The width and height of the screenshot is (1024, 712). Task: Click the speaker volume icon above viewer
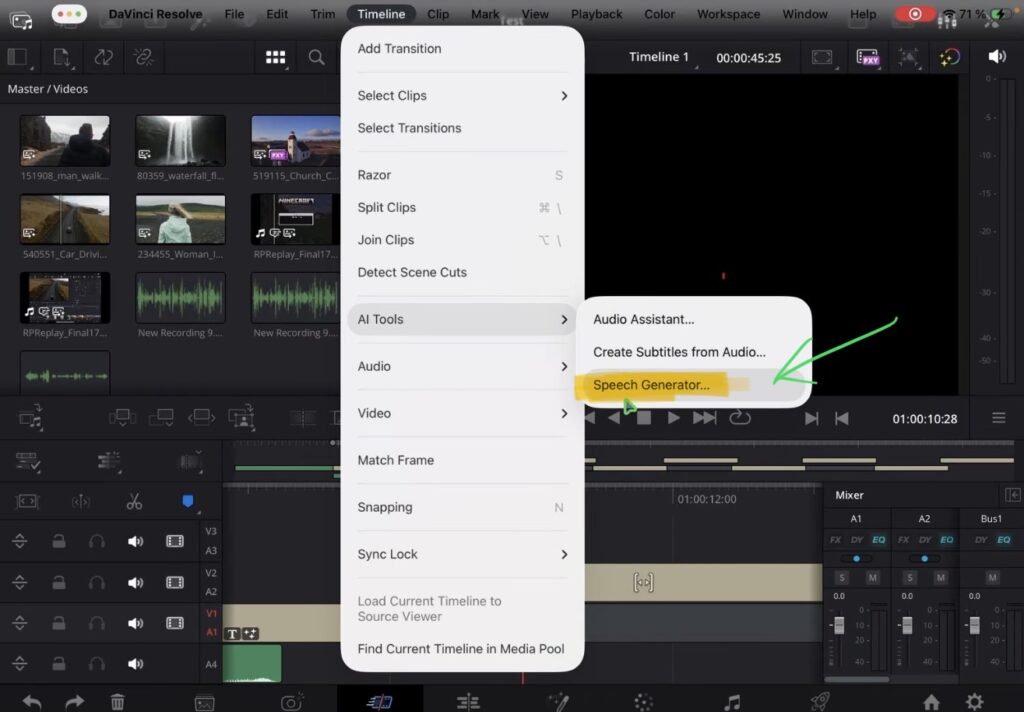click(997, 57)
